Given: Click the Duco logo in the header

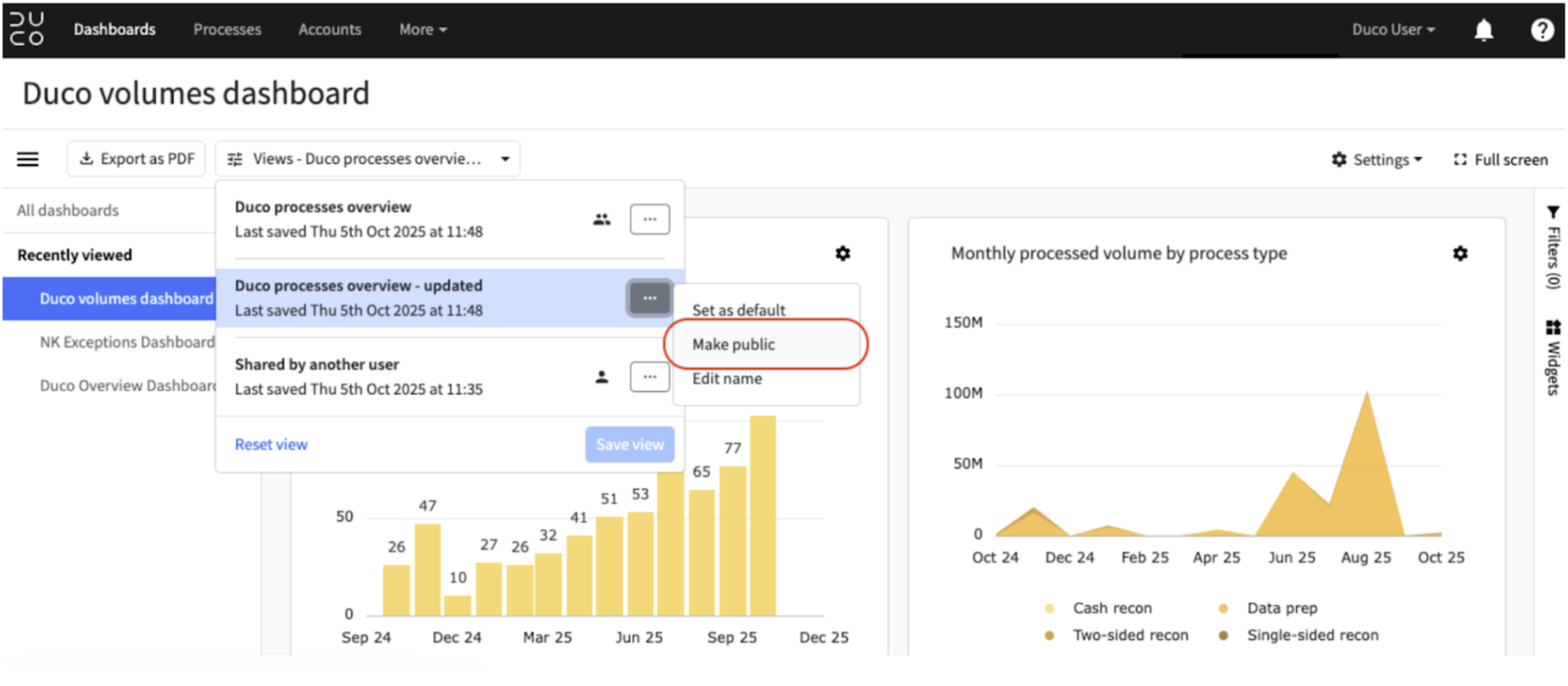Looking at the screenshot, I should (x=27, y=29).
